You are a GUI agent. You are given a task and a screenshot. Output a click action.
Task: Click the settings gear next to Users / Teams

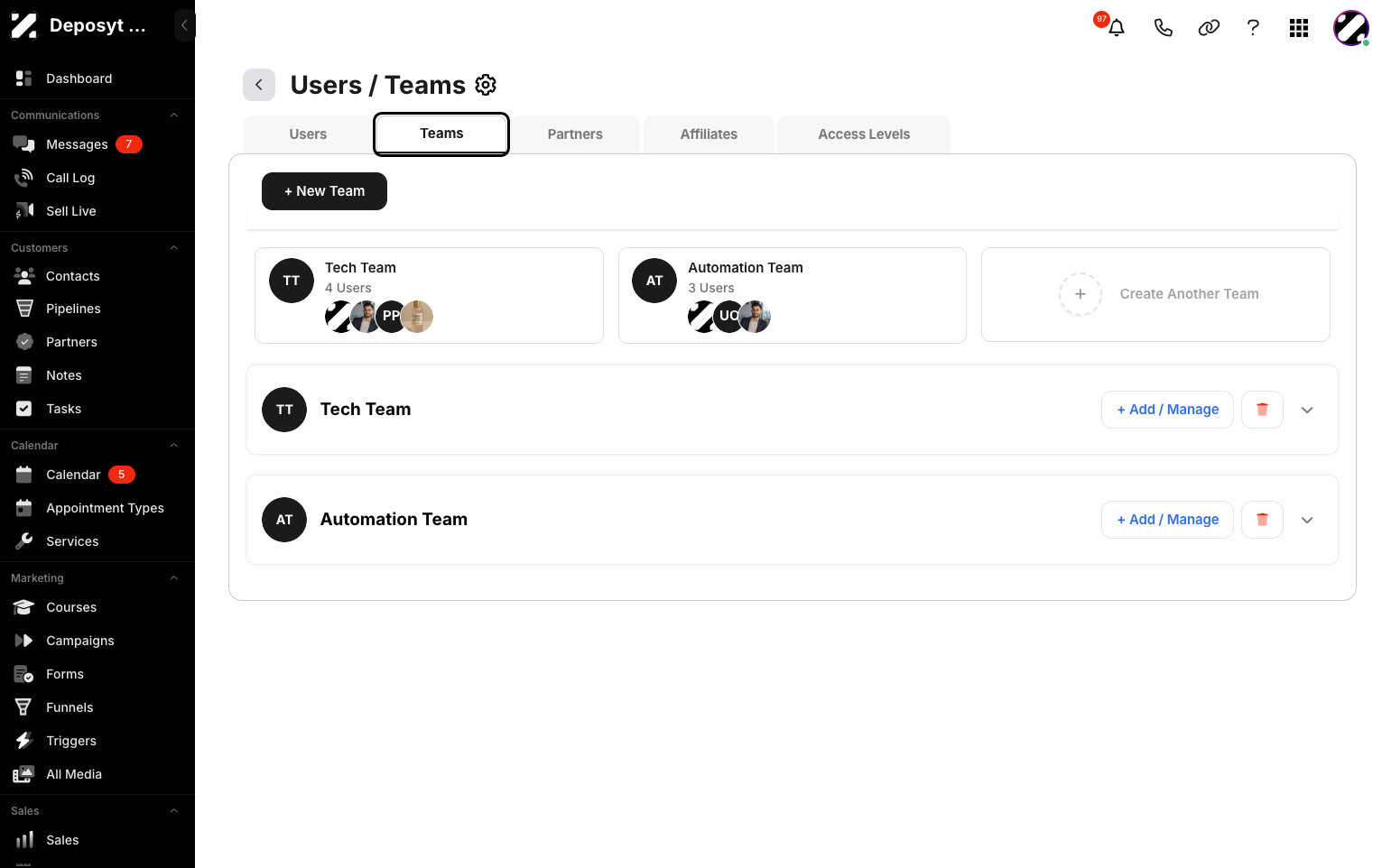click(x=486, y=85)
